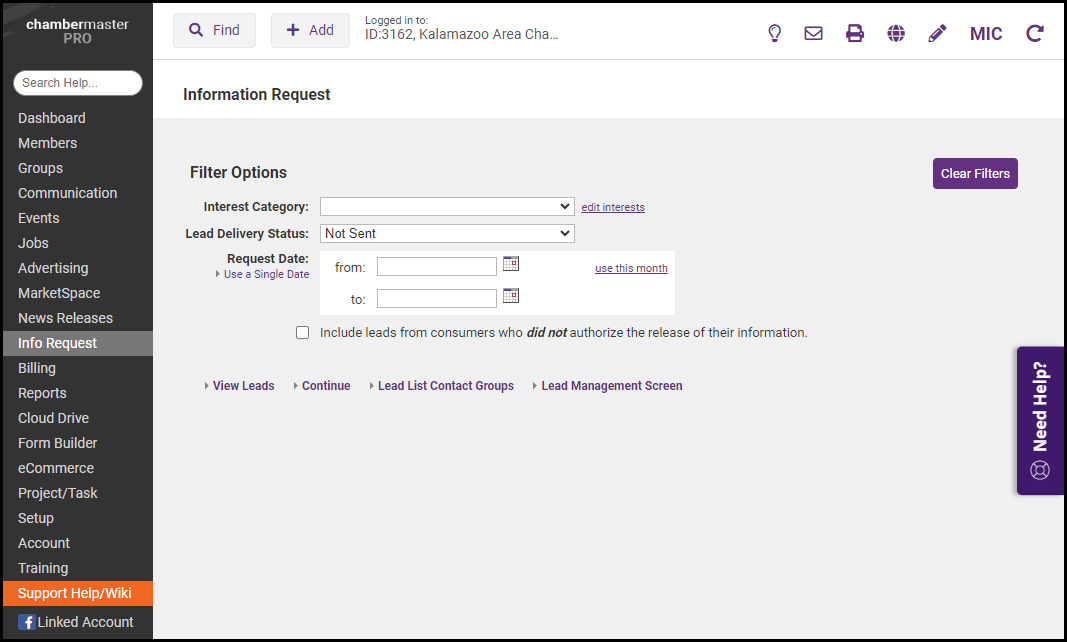Open calendar picker for the from date
The height and width of the screenshot is (642, 1067).
[511, 264]
